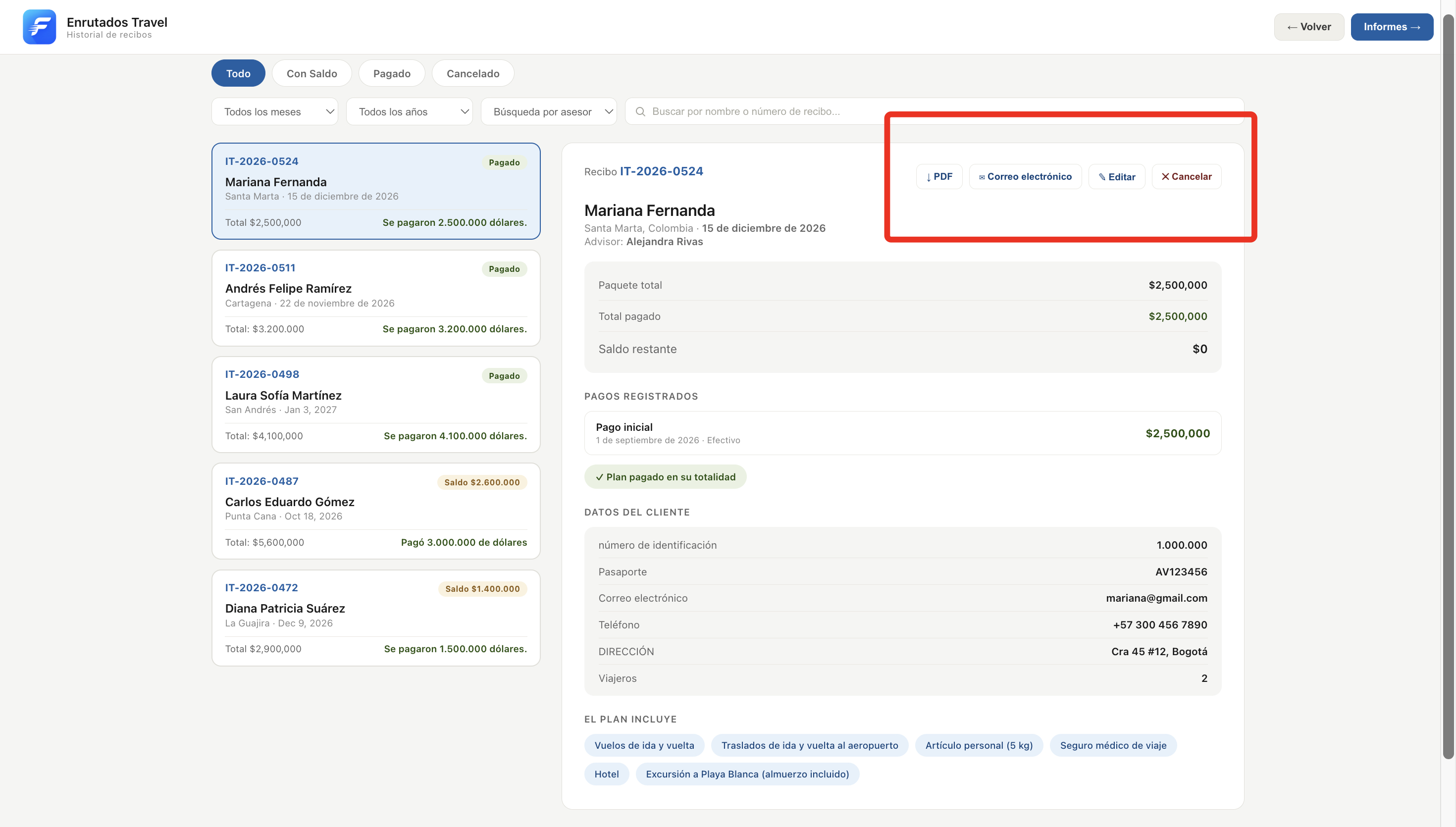Click Plan pagado en su totalidad badge
1456x827 pixels.
666,476
